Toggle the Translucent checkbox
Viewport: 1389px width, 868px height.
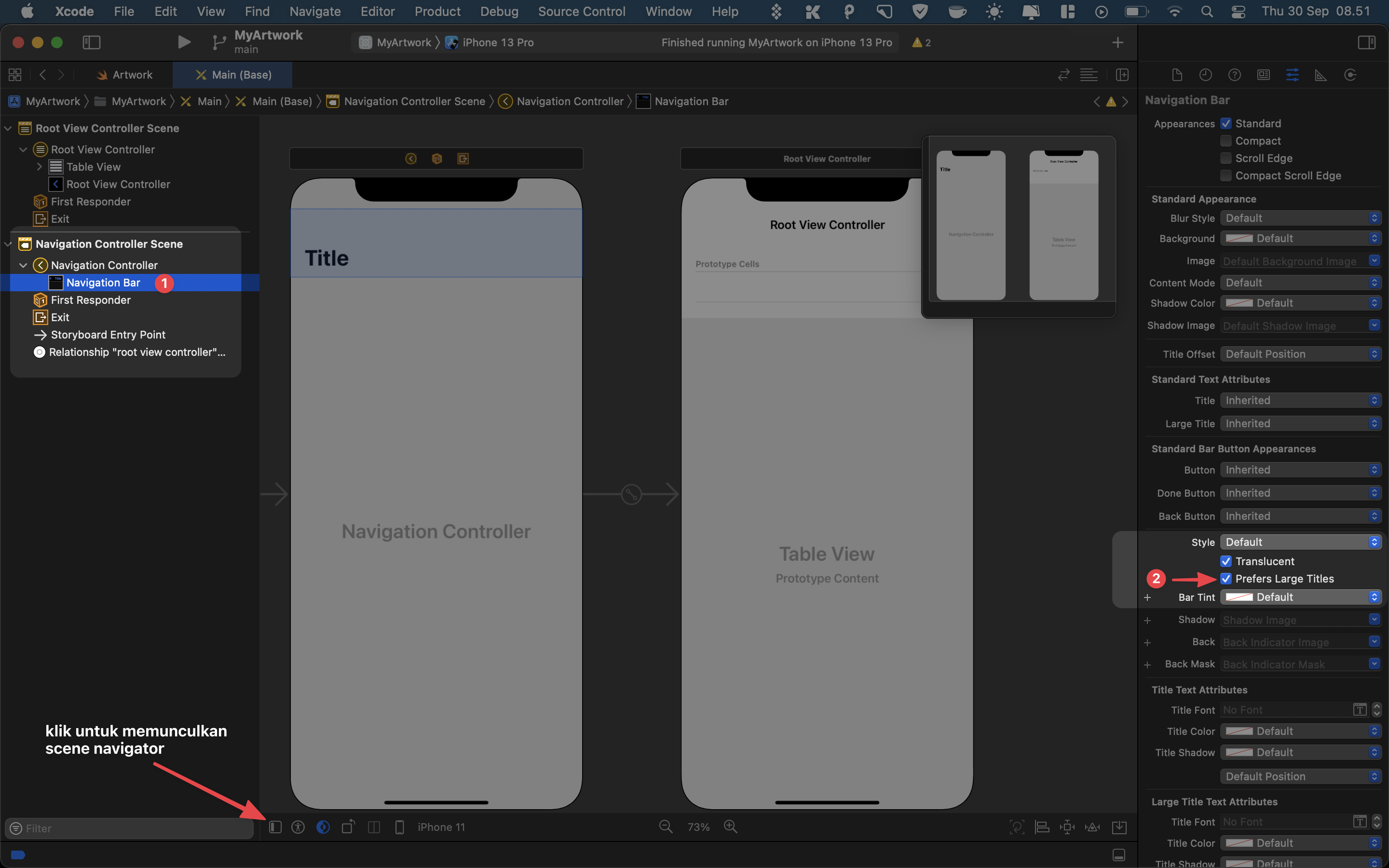pos(1226,561)
